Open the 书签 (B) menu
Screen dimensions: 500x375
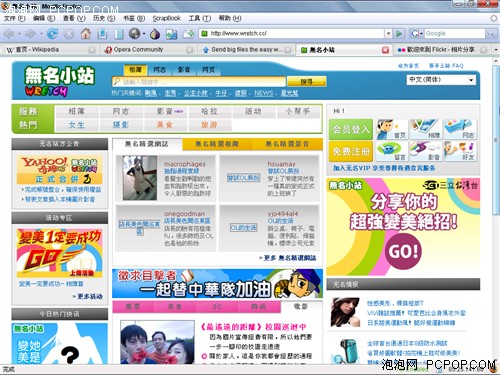point(134,18)
